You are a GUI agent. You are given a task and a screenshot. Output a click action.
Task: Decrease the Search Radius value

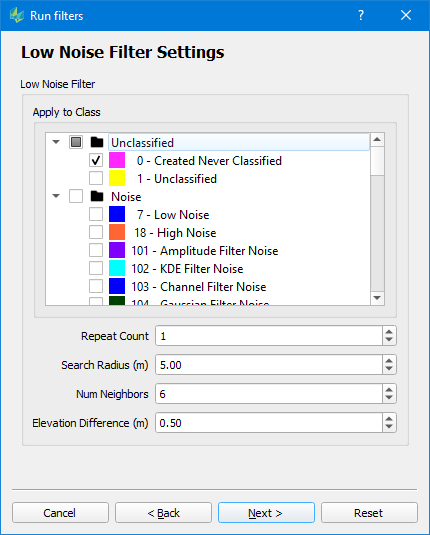(389, 369)
